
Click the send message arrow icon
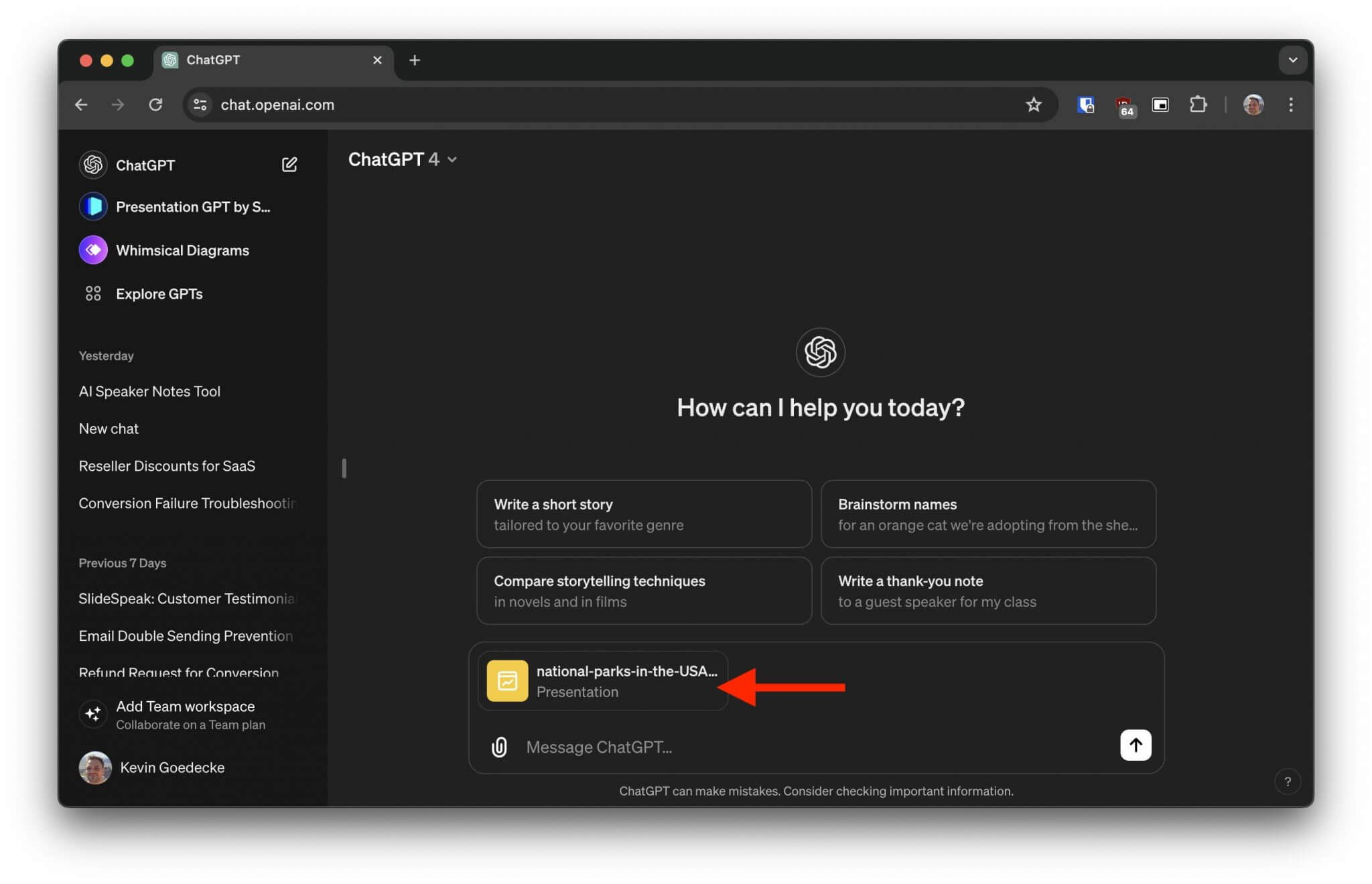click(x=1135, y=745)
